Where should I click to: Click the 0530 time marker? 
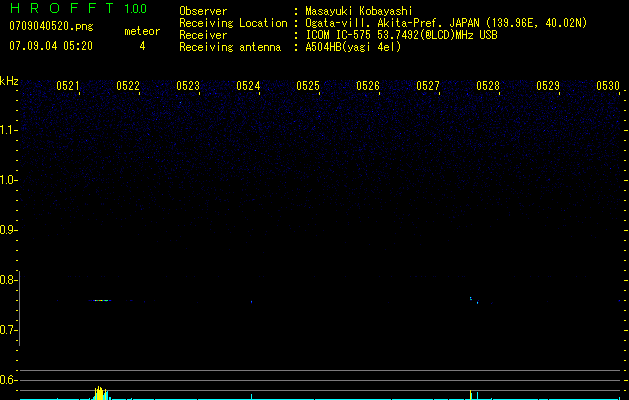click(608, 86)
